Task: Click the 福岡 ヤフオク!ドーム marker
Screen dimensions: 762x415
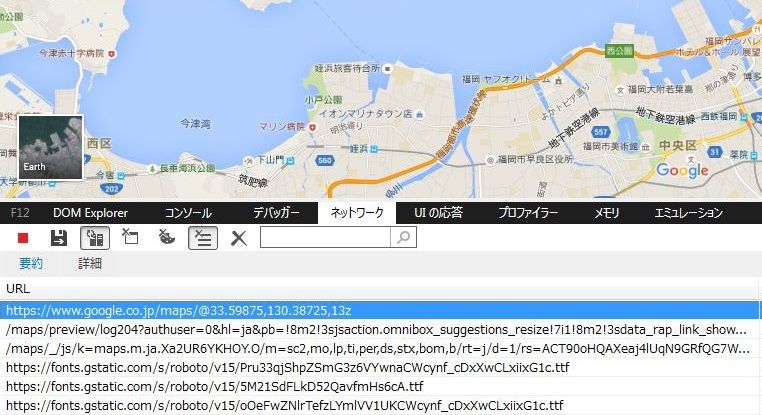Action: [x=559, y=80]
